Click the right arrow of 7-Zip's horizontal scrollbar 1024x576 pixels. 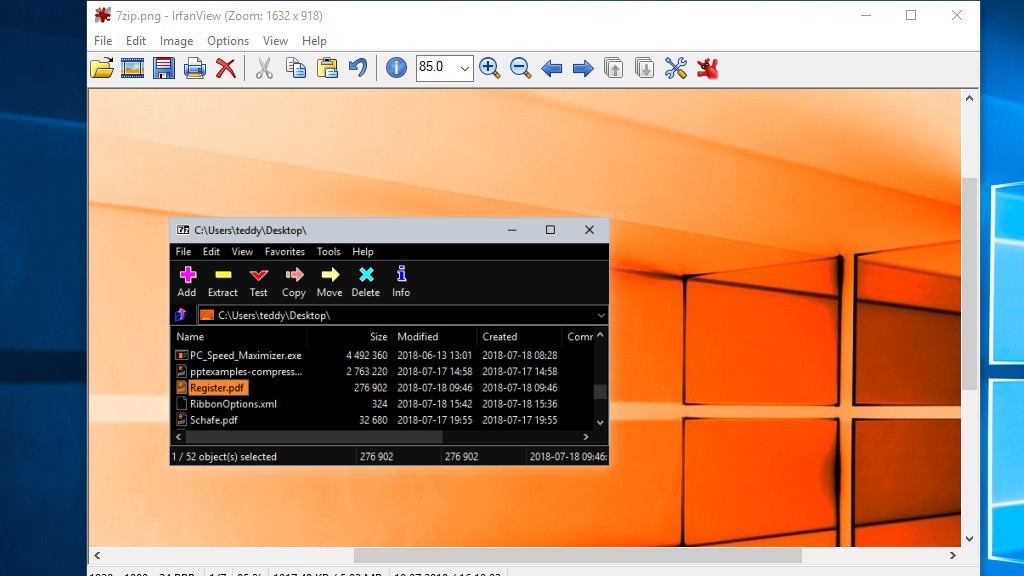coord(586,437)
